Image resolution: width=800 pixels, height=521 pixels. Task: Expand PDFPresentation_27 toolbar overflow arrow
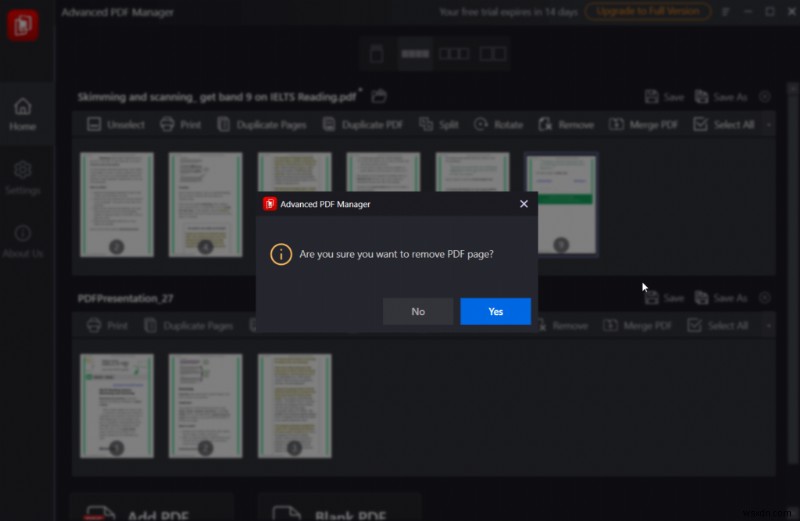tap(768, 326)
